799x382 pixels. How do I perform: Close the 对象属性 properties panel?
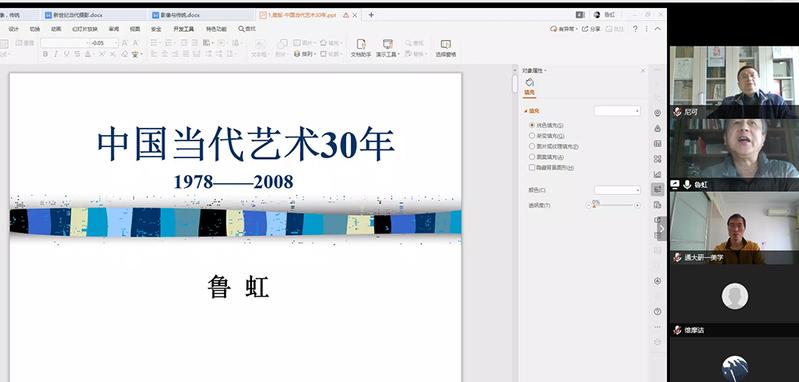[643, 70]
